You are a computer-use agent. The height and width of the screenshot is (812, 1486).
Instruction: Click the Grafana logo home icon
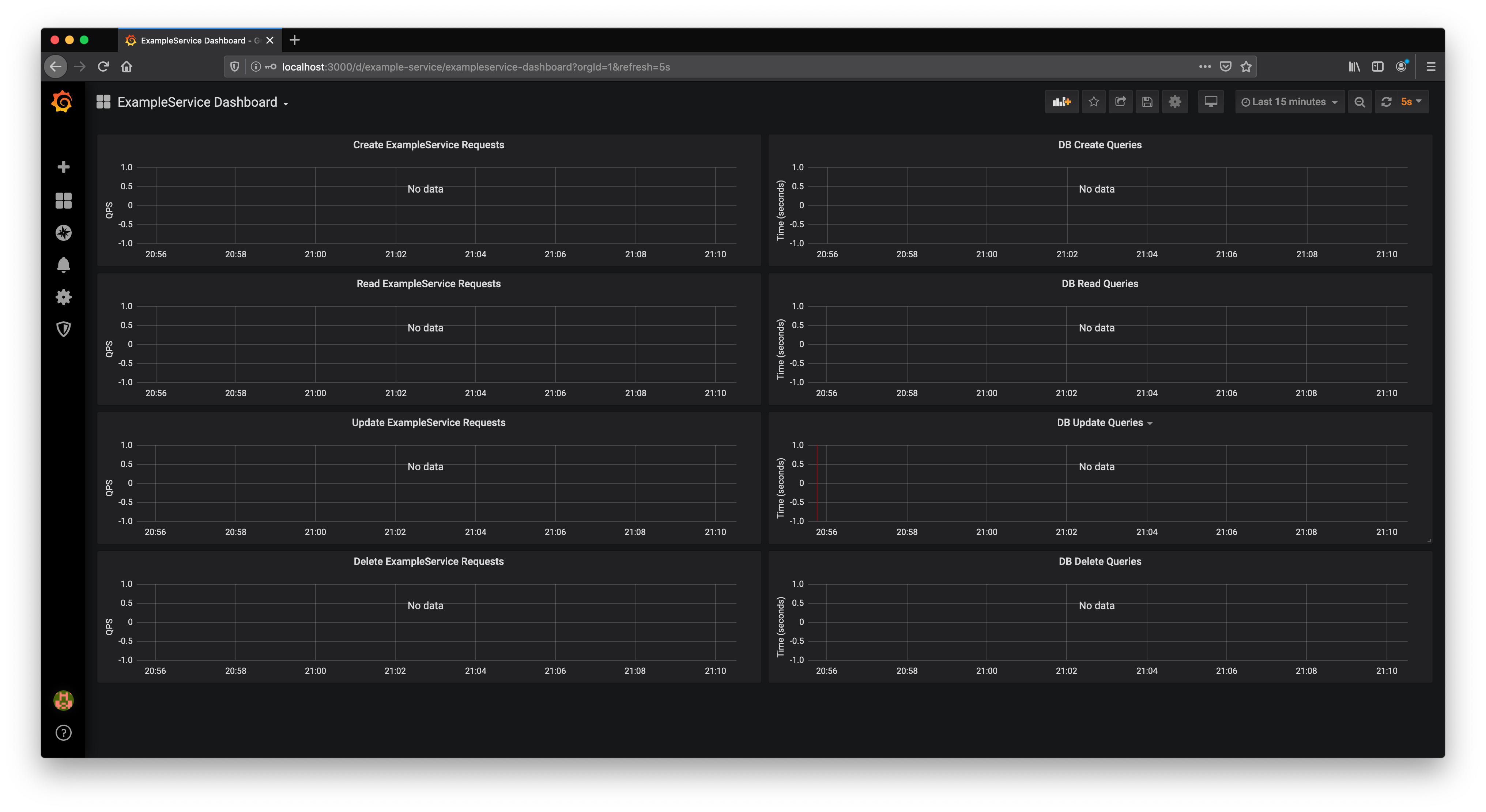62,102
